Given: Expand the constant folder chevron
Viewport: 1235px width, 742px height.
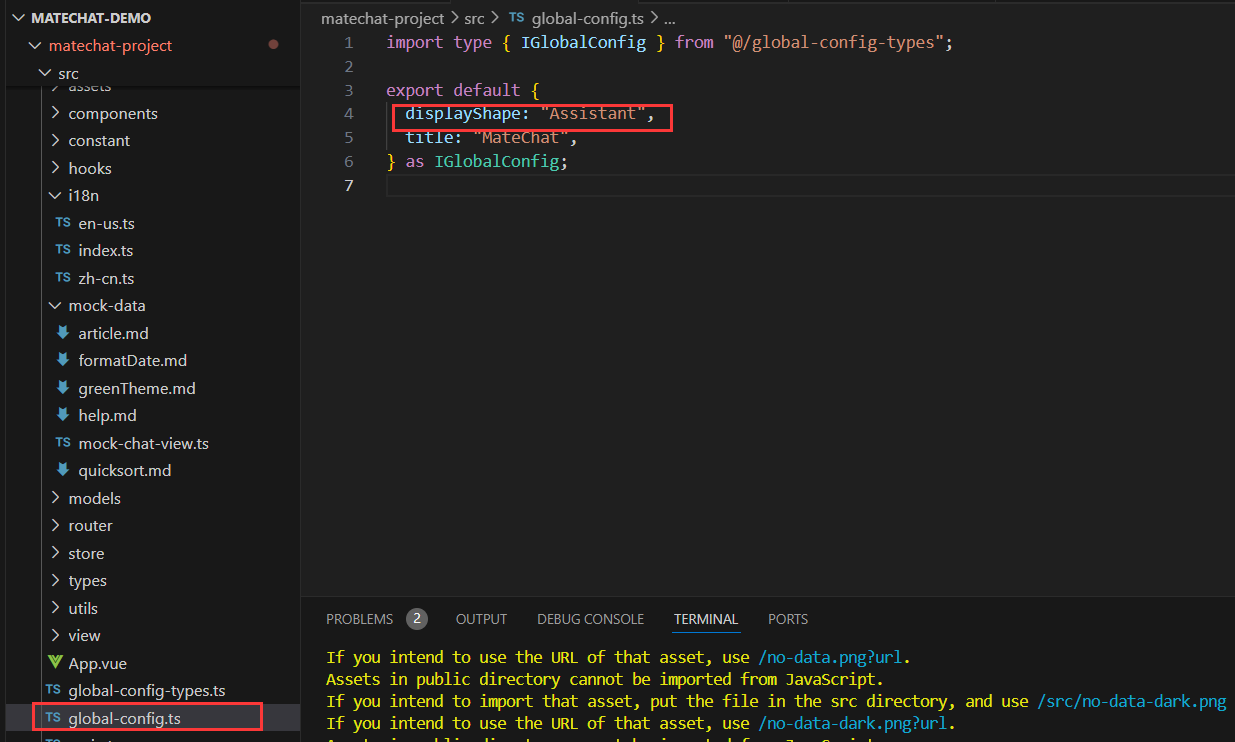Looking at the screenshot, I should click(x=56, y=141).
